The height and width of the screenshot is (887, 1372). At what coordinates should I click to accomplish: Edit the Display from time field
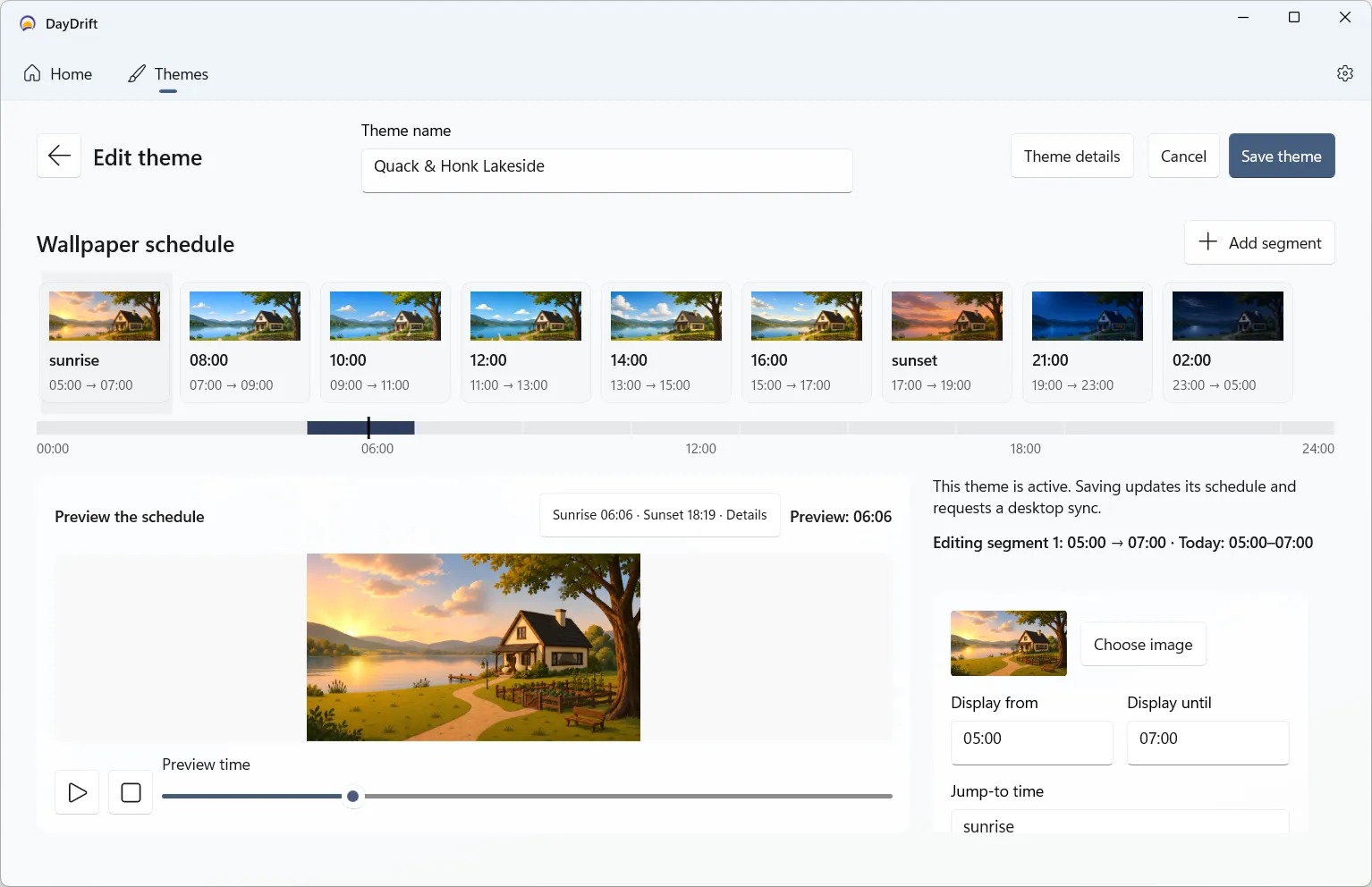(1031, 742)
